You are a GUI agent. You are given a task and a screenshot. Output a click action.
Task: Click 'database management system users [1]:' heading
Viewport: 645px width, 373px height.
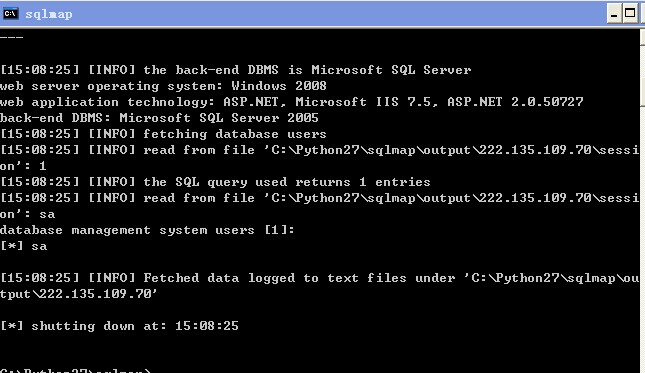147,230
